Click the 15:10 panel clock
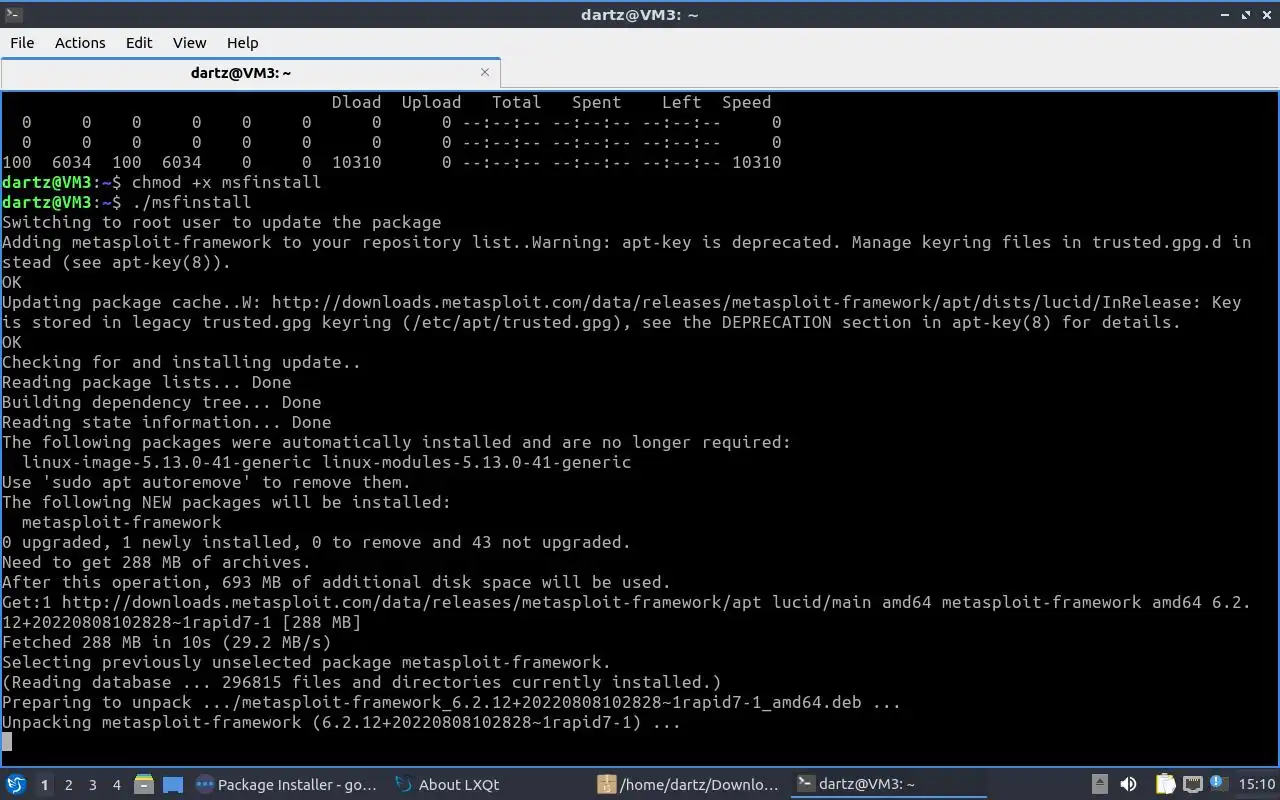 (1256, 785)
